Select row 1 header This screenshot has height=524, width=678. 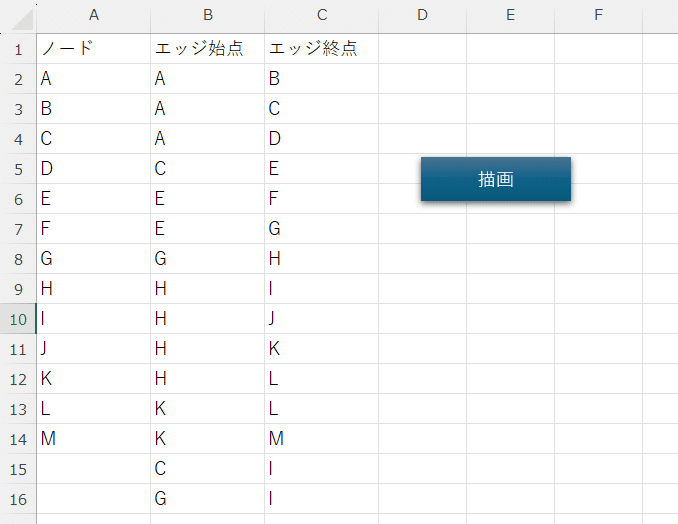18,49
